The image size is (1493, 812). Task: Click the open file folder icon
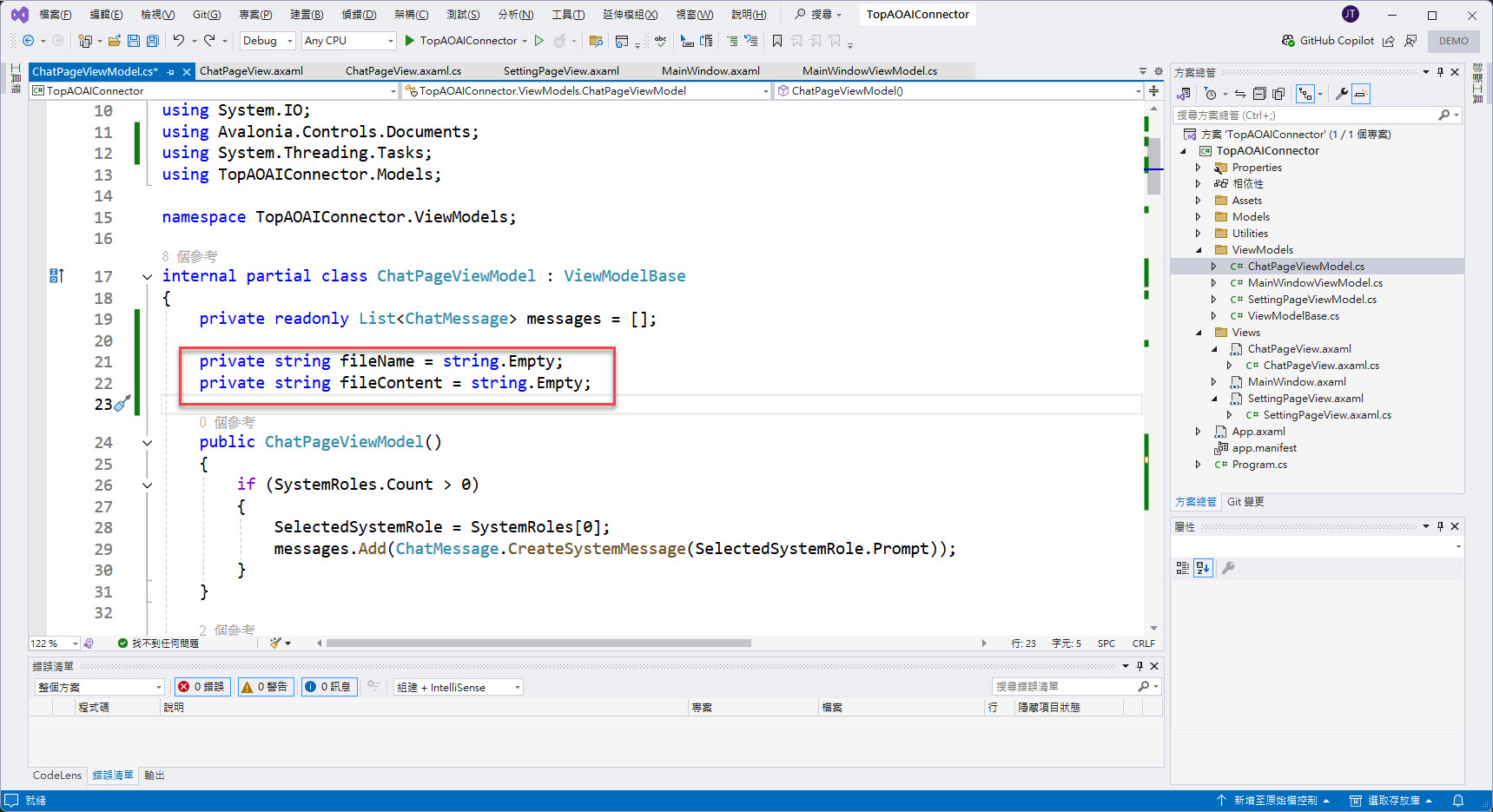coord(115,41)
